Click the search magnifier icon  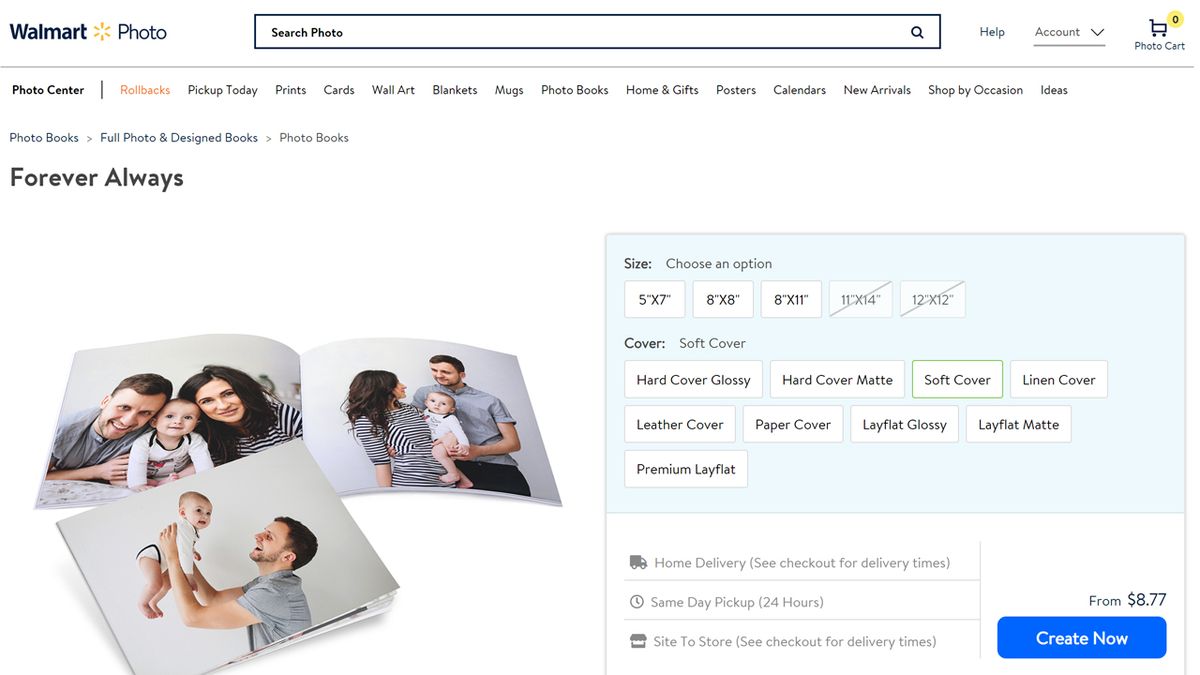(x=916, y=31)
